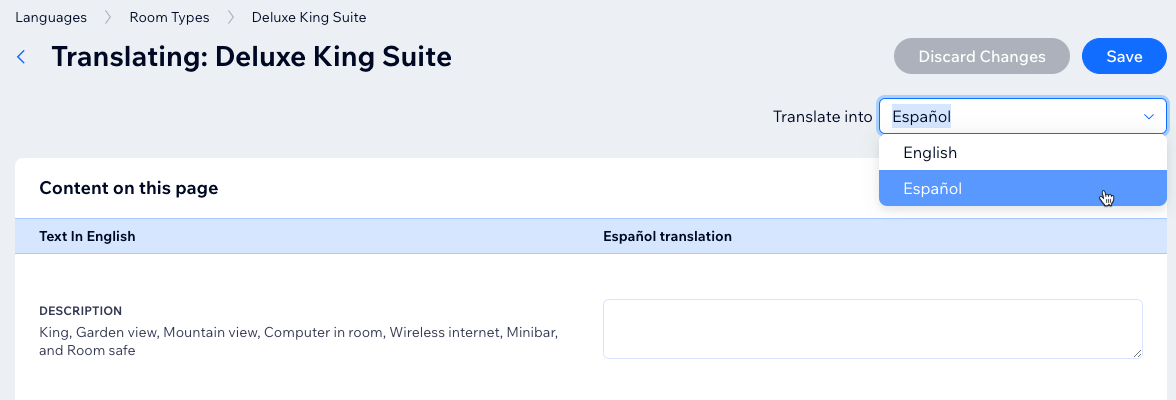Click the Translating: Deluxe King Suite title
This screenshot has height=400, width=1176.
coord(251,57)
